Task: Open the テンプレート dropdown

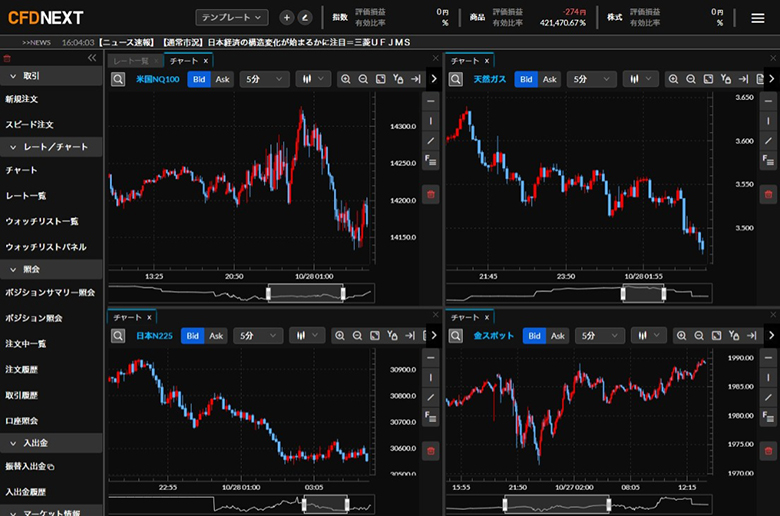Action: (231, 17)
